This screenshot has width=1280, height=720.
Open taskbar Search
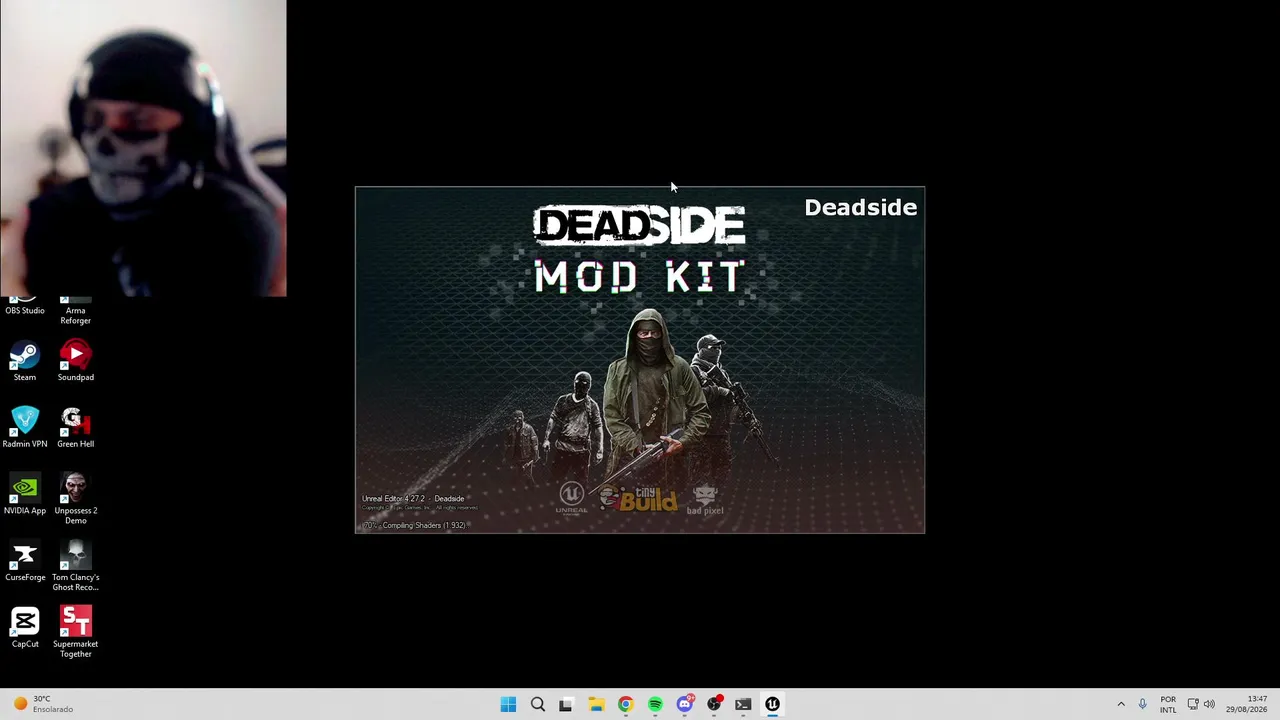click(x=538, y=704)
